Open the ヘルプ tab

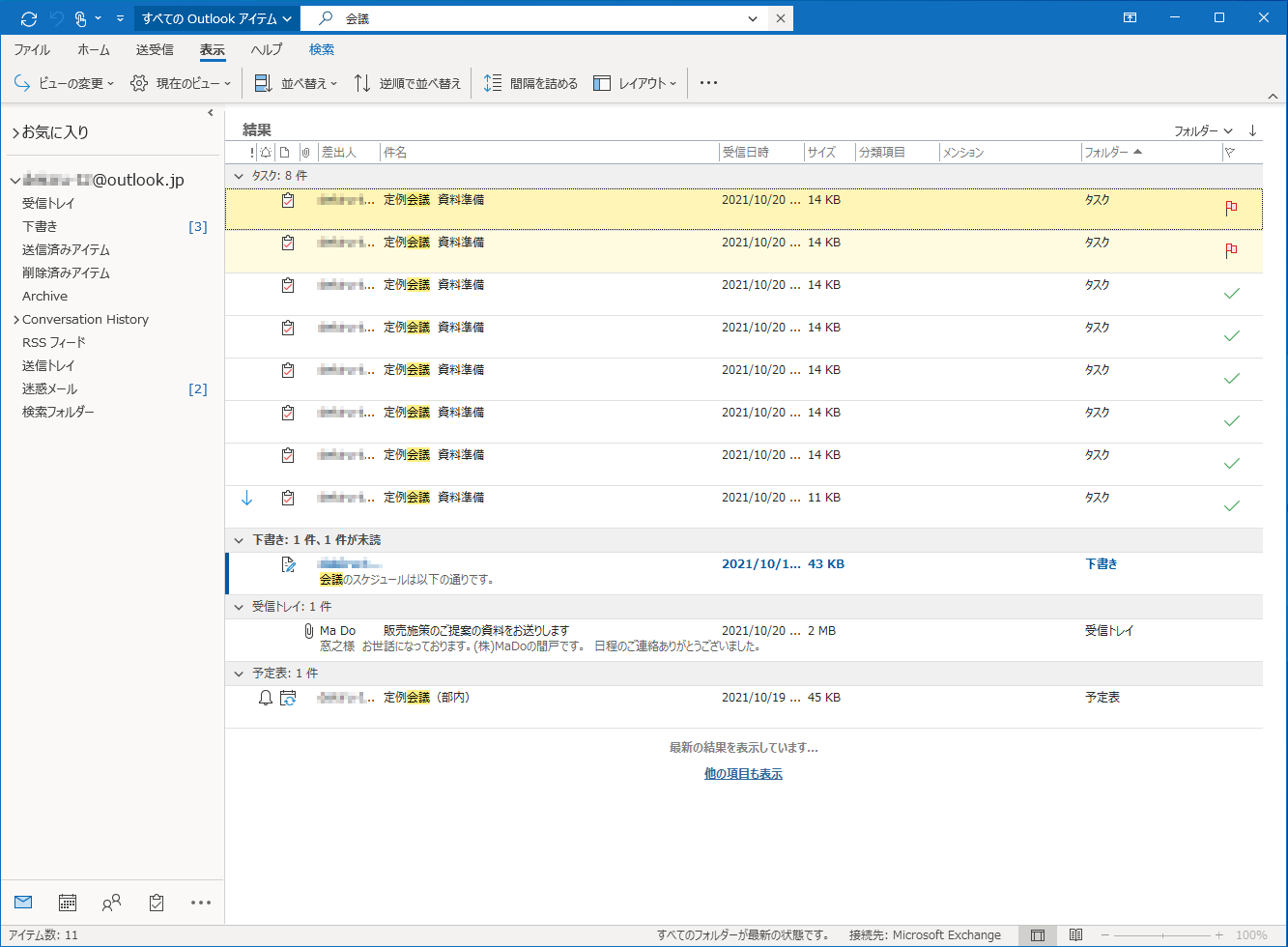coord(267,49)
